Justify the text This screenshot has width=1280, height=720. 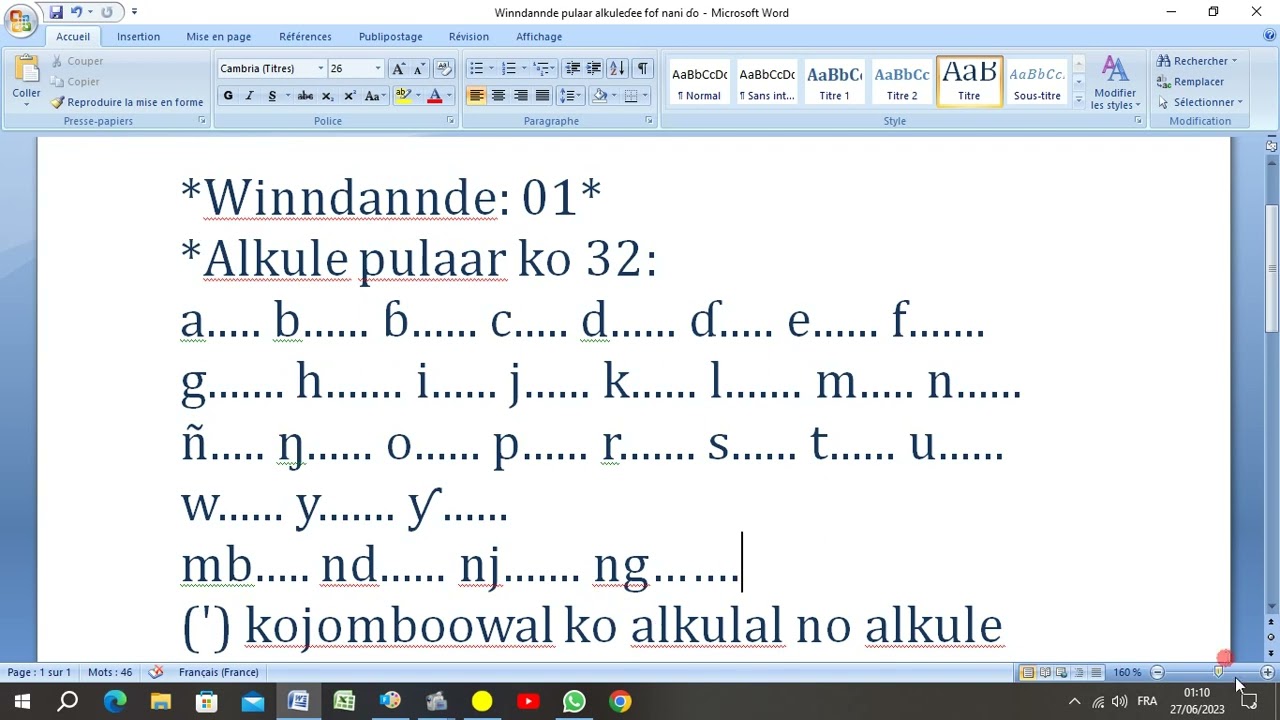(542, 96)
